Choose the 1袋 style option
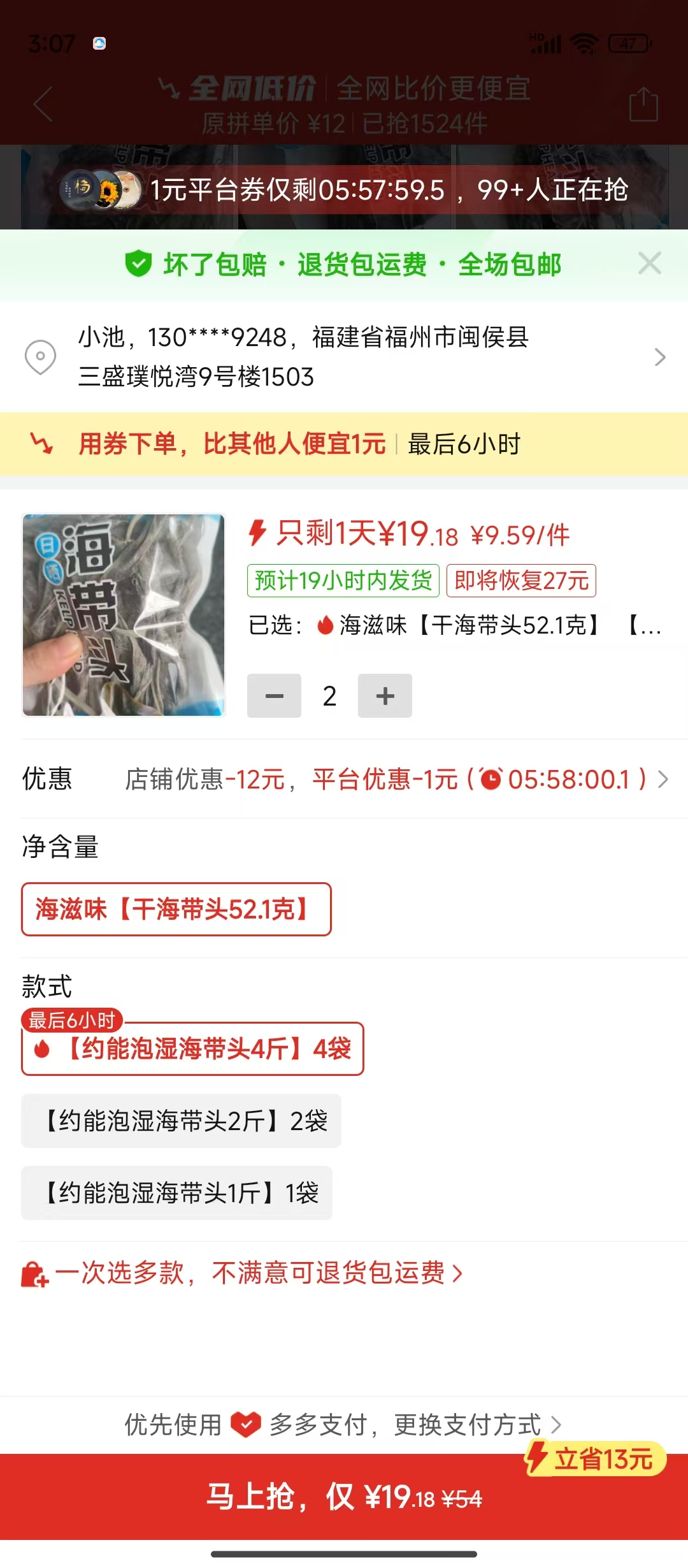 [176, 1193]
